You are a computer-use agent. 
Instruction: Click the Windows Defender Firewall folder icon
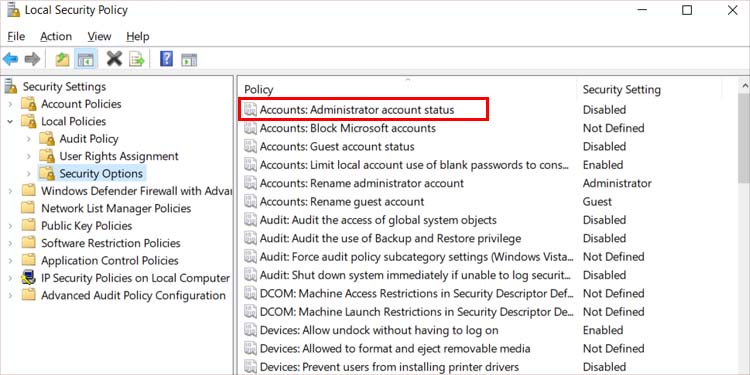pos(29,191)
